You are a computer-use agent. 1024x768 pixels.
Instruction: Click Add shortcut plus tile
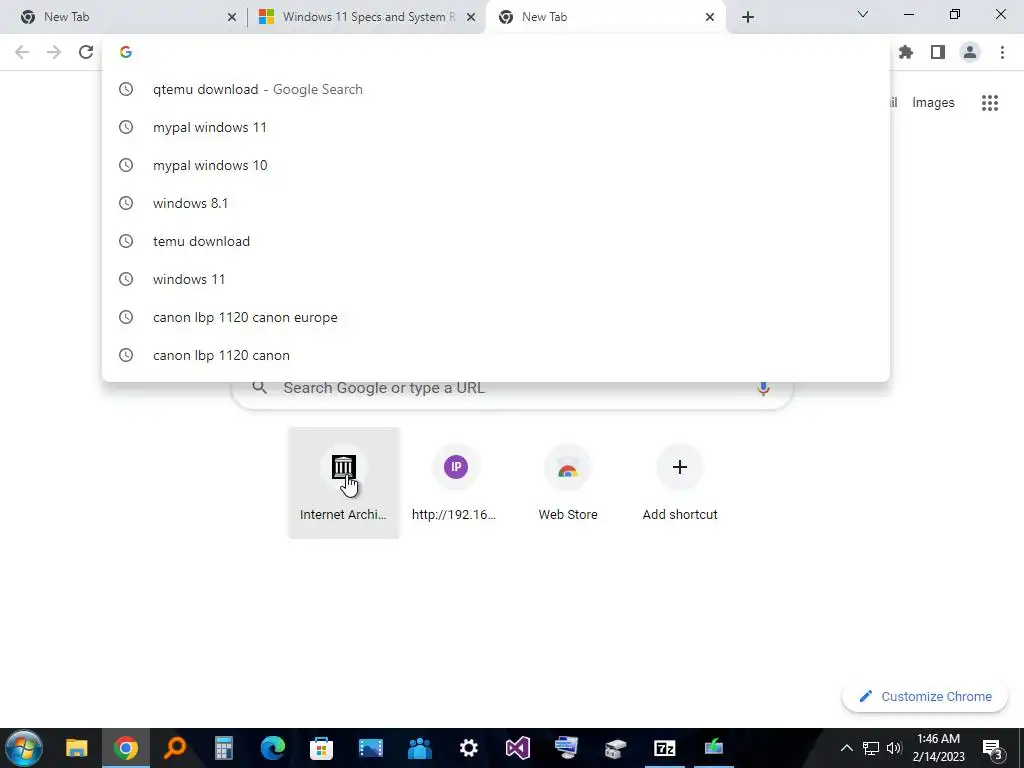point(680,483)
